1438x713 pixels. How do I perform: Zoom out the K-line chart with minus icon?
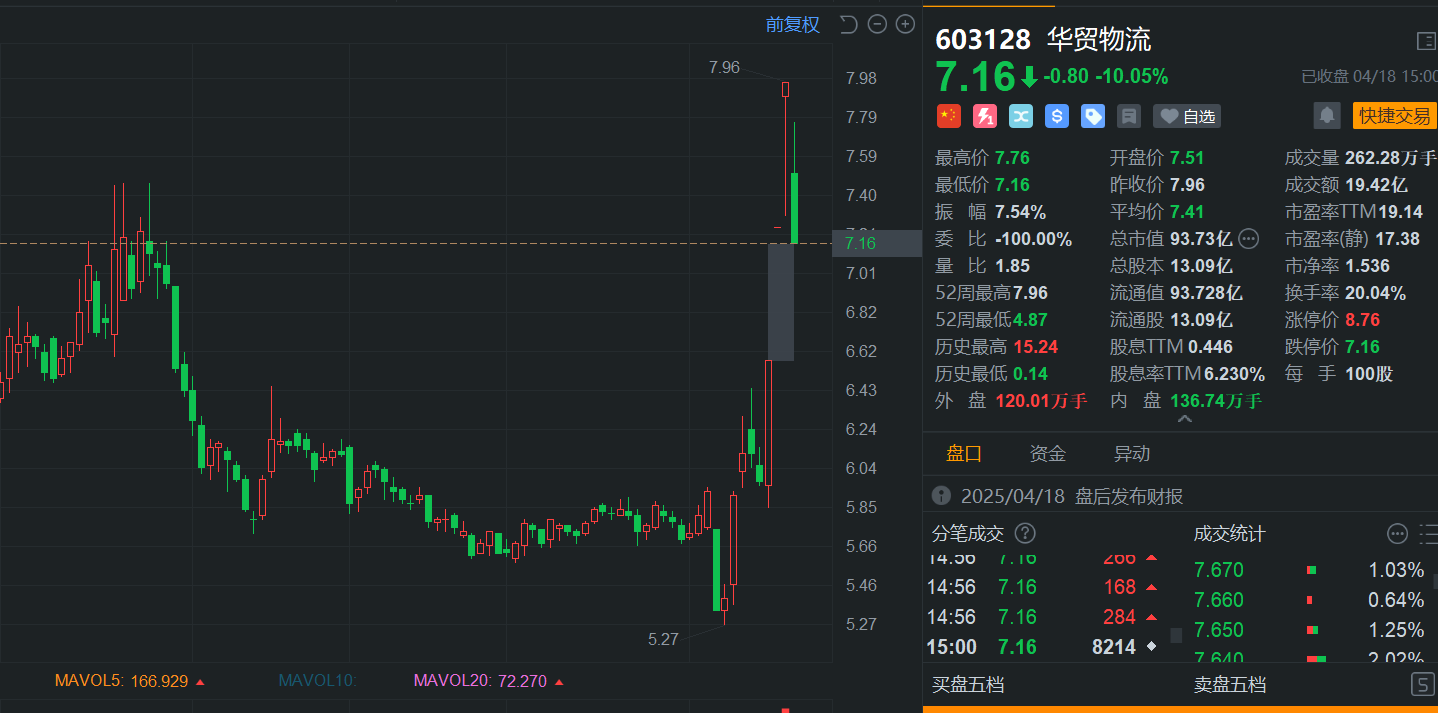click(877, 24)
